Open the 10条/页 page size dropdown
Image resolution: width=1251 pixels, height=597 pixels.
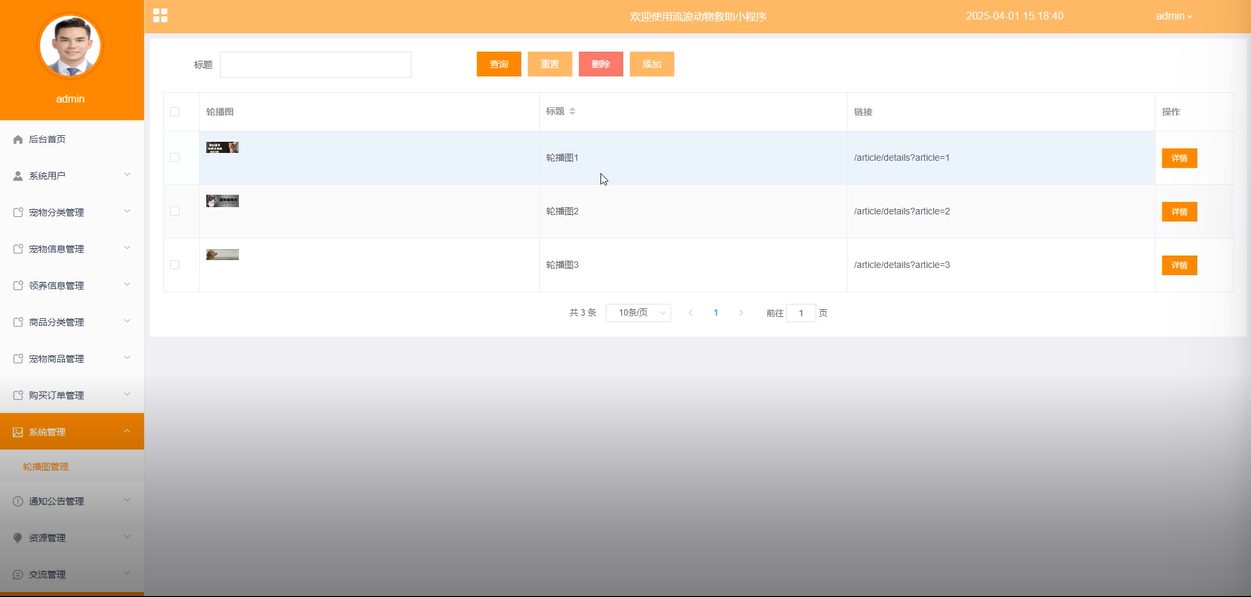[x=638, y=313]
